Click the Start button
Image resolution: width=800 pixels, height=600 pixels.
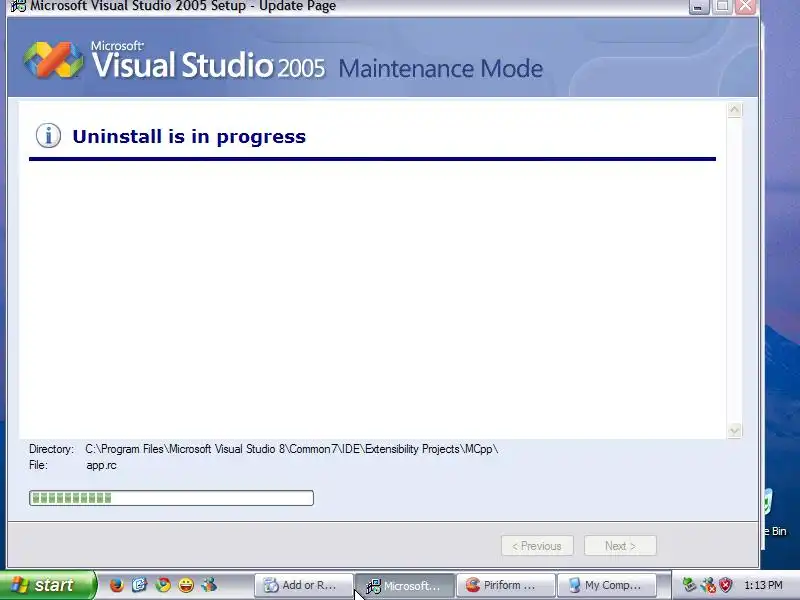point(48,585)
